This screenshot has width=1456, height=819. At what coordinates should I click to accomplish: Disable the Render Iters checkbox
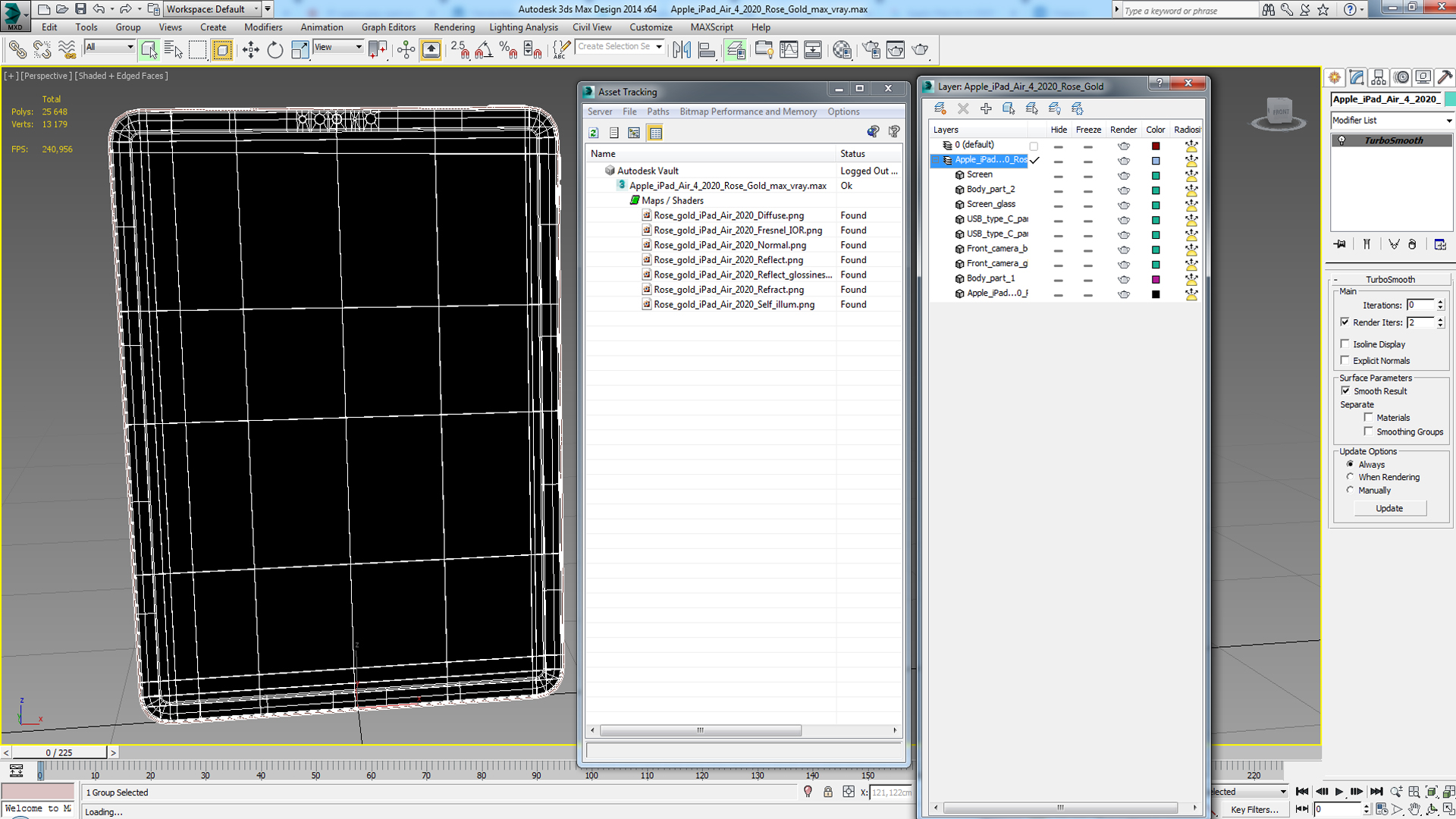pyautogui.click(x=1345, y=322)
